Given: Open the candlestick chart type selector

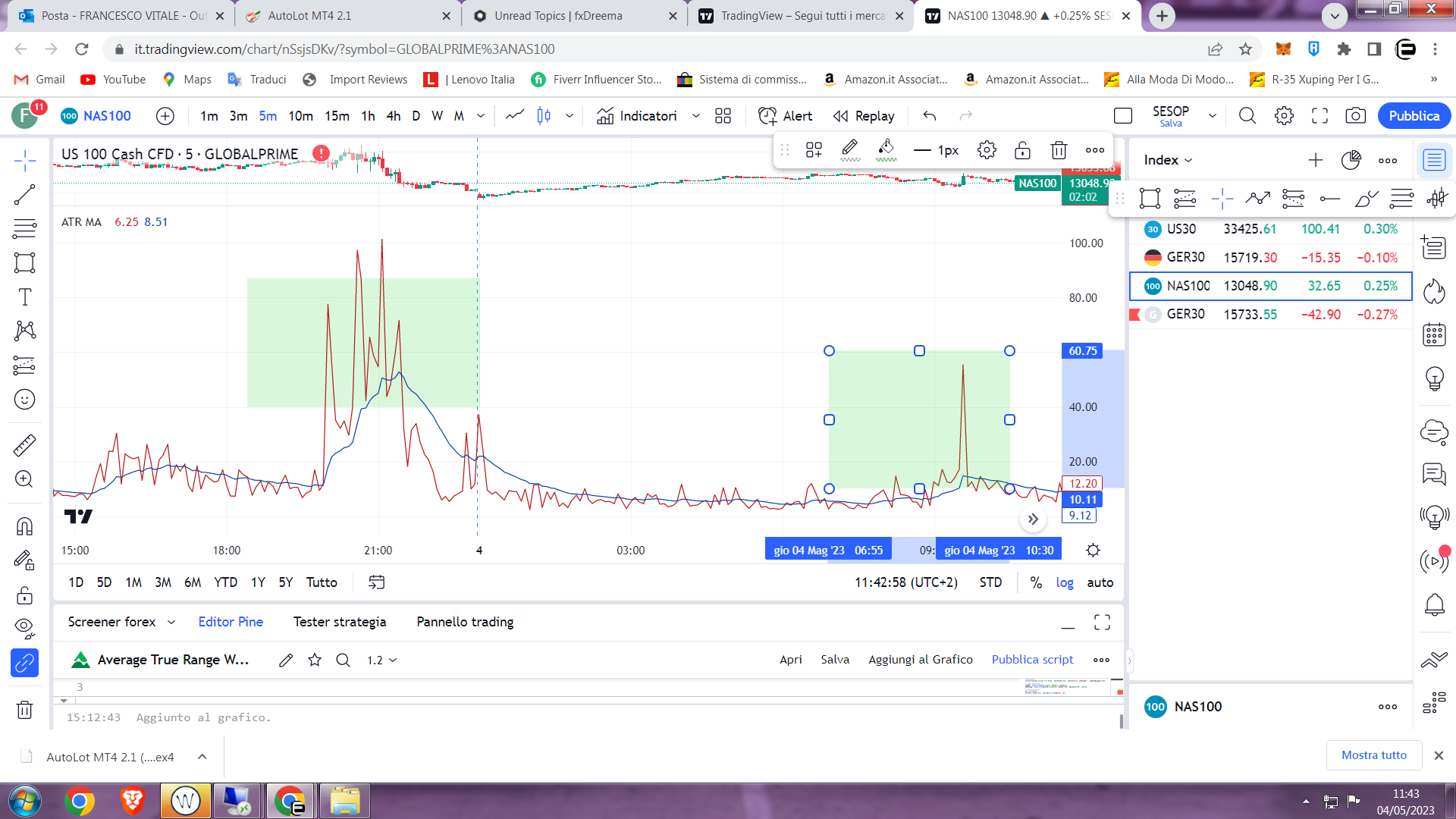Looking at the screenshot, I should pos(544,116).
